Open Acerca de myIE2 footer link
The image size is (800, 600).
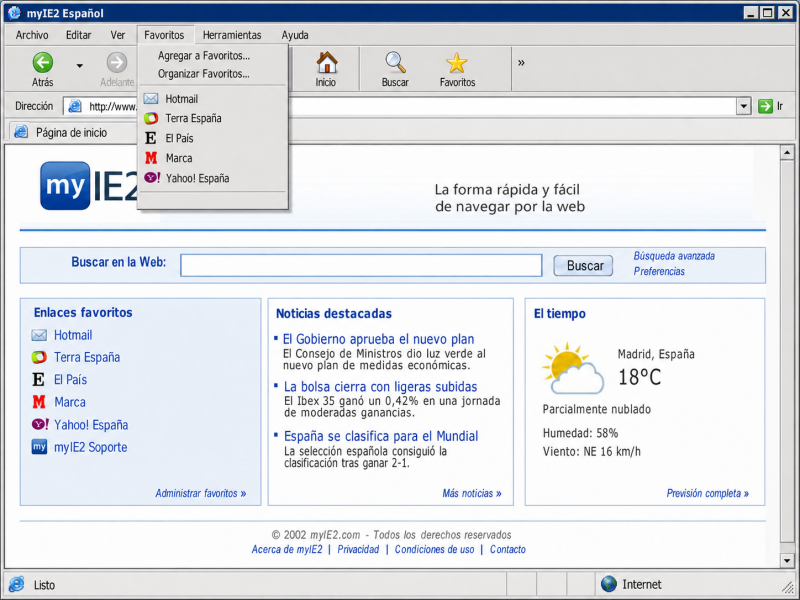[287, 549]
